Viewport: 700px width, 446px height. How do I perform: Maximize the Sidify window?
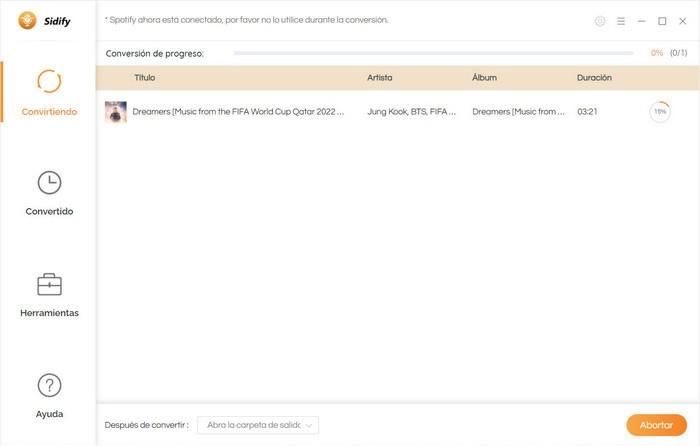[662, 21]
